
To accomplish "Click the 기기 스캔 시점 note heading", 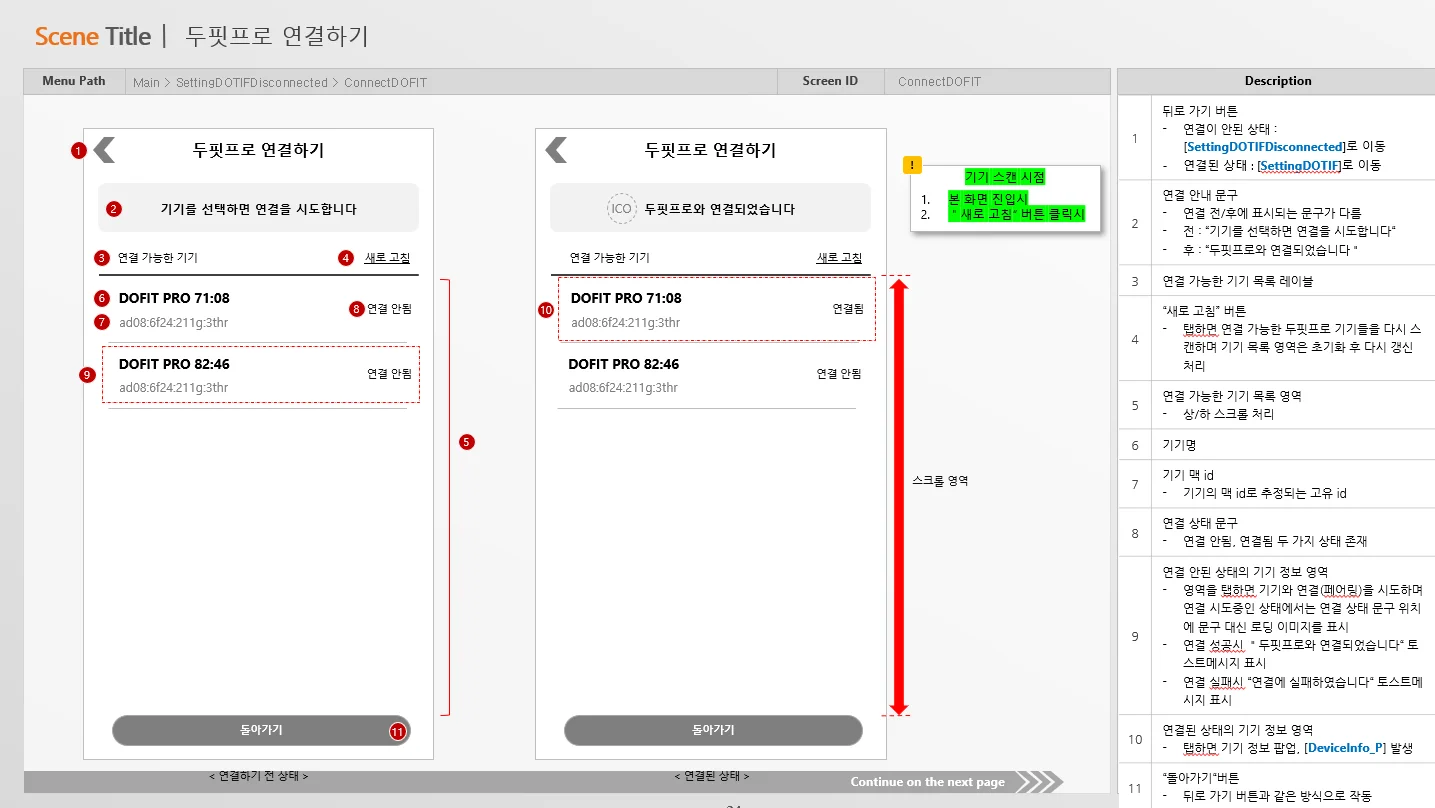I will click(1005, 177).
